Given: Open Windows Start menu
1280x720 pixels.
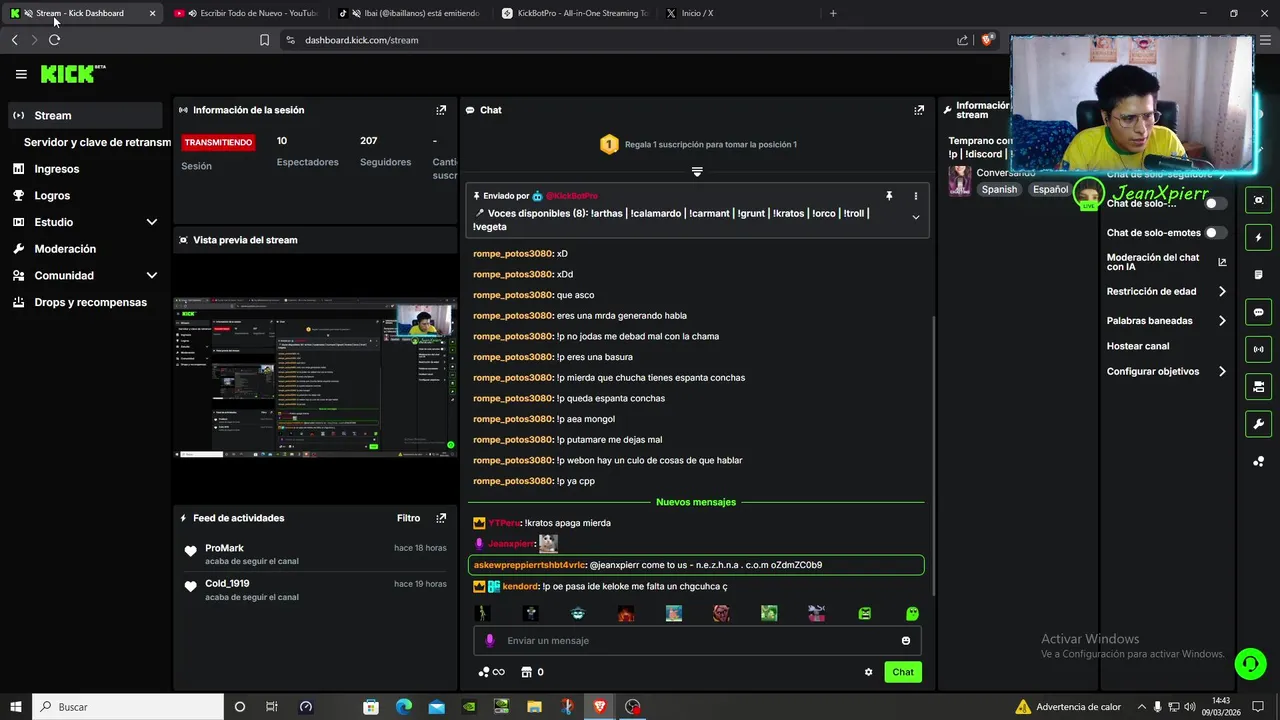Looking at the screenshot, I should click(x=15, y=707).
